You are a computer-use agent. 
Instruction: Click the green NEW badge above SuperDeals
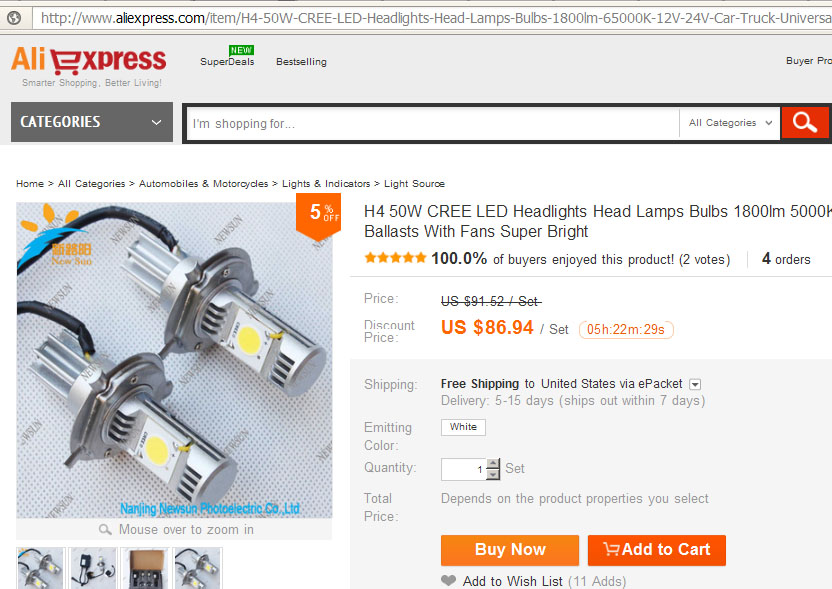coord(241,50)
